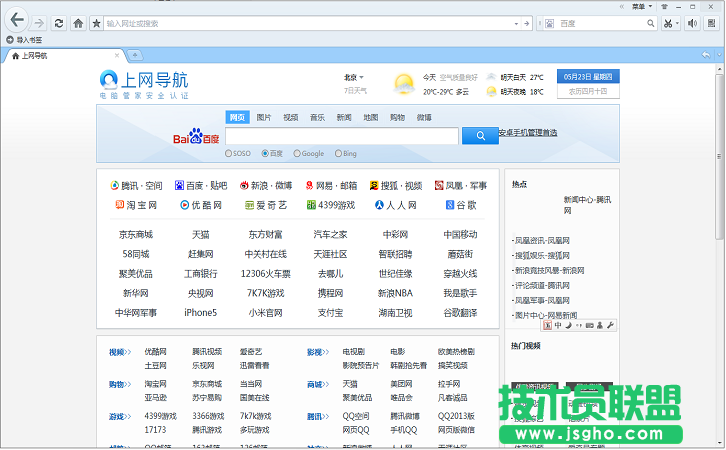
Task: Select the Google radio button
Action: [x=297, y=153]
